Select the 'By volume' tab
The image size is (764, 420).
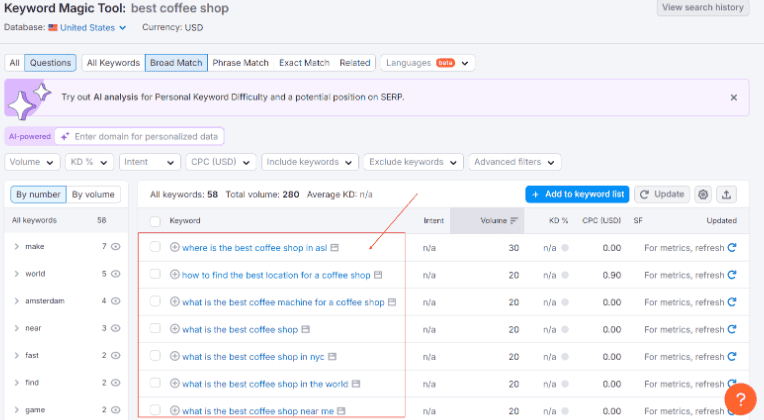tap(93, 194)
